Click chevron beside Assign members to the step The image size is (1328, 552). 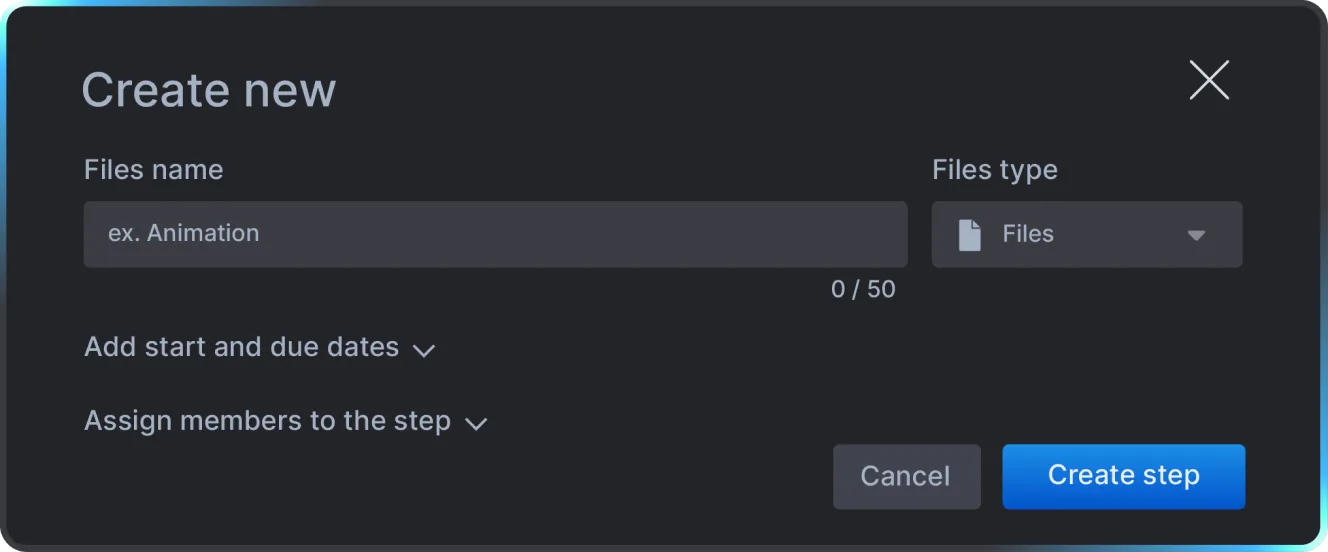[x=476, y=423]
